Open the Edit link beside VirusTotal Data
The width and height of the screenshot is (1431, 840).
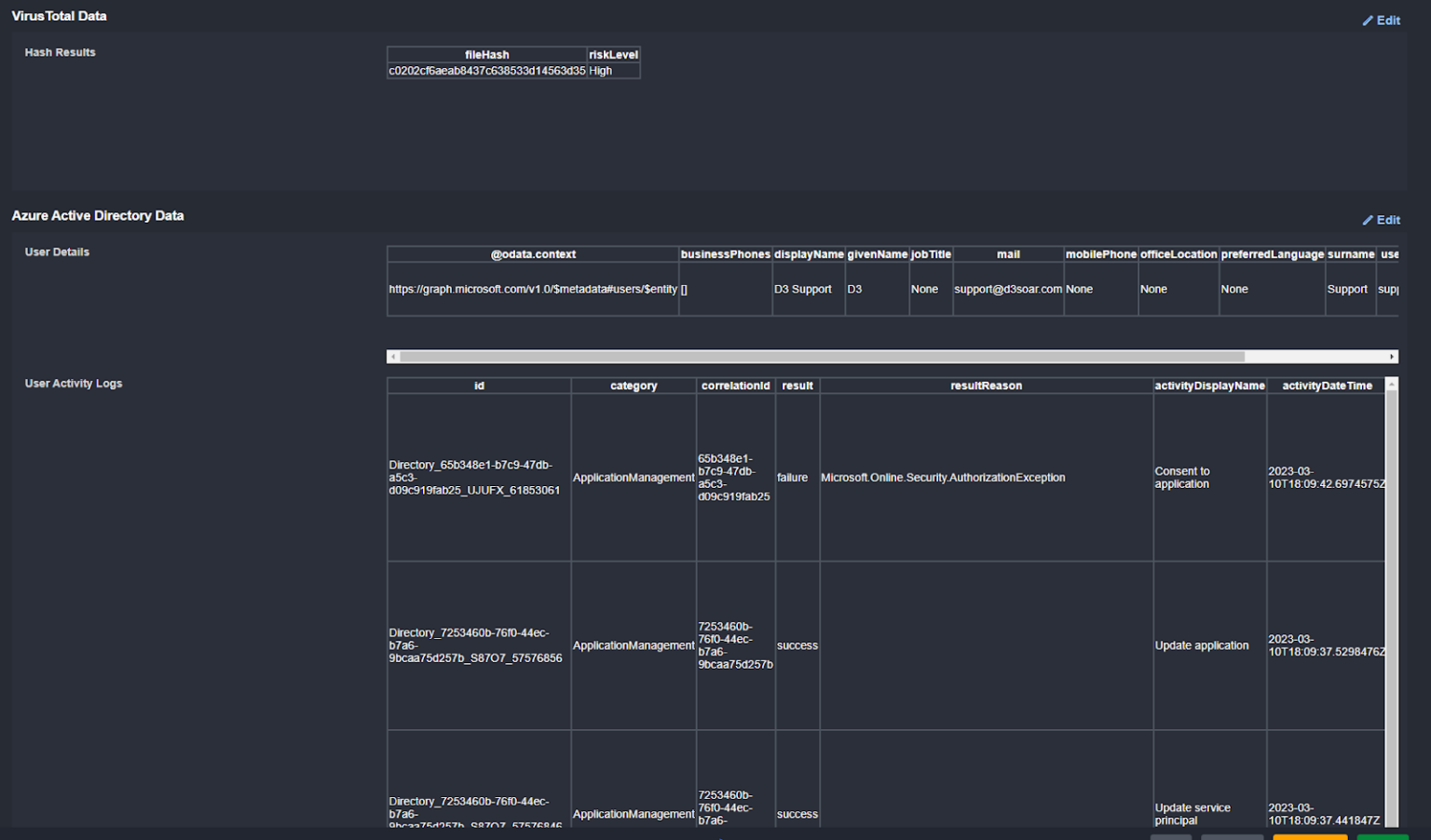pyautogui.click(x=1386, y=20)
